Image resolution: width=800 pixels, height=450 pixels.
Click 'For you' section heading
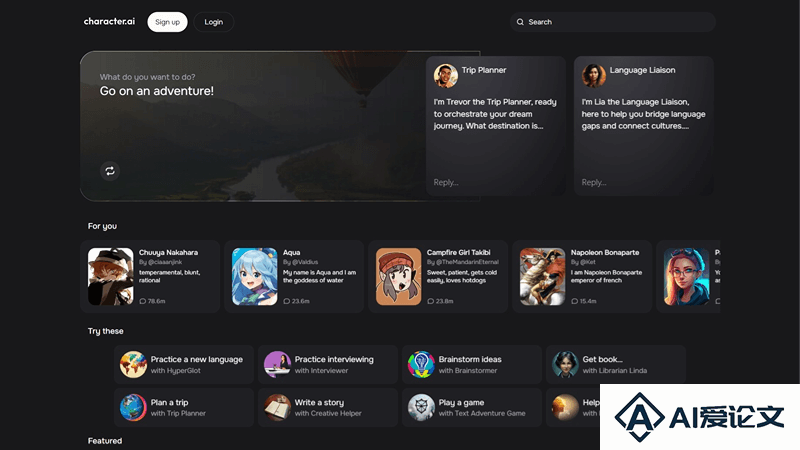102,226
